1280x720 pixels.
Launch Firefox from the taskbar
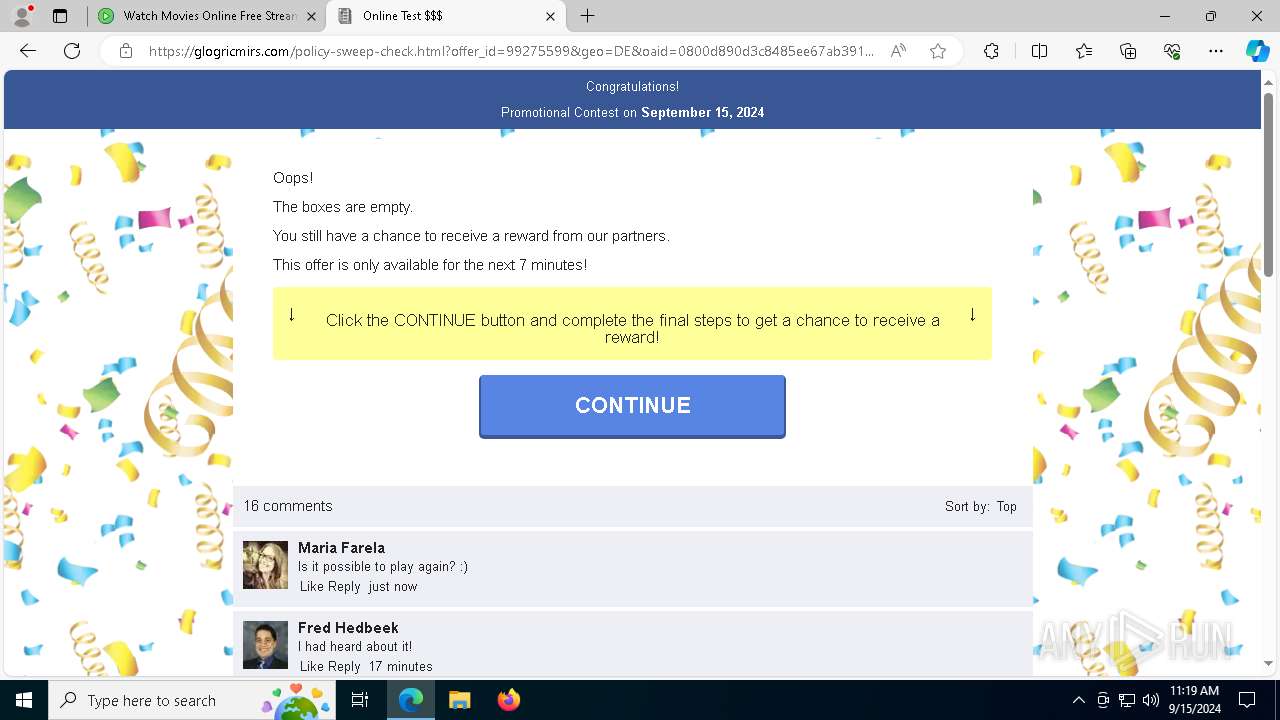(x=508, y=700)
